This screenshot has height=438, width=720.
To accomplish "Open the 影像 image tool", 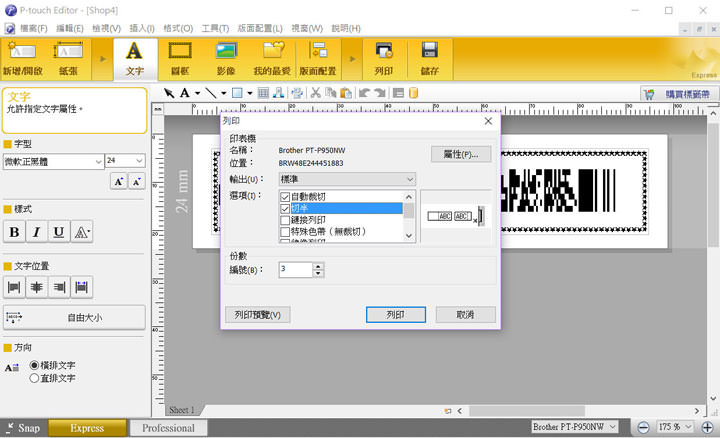I will tap(226, 60).
